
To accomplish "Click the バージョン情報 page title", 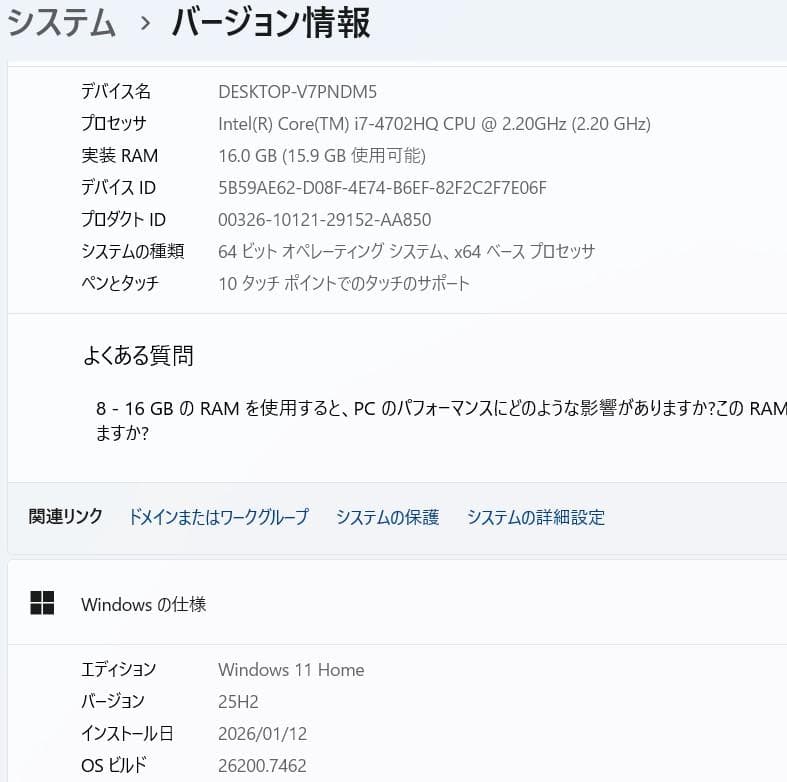I will pos(271,23).
